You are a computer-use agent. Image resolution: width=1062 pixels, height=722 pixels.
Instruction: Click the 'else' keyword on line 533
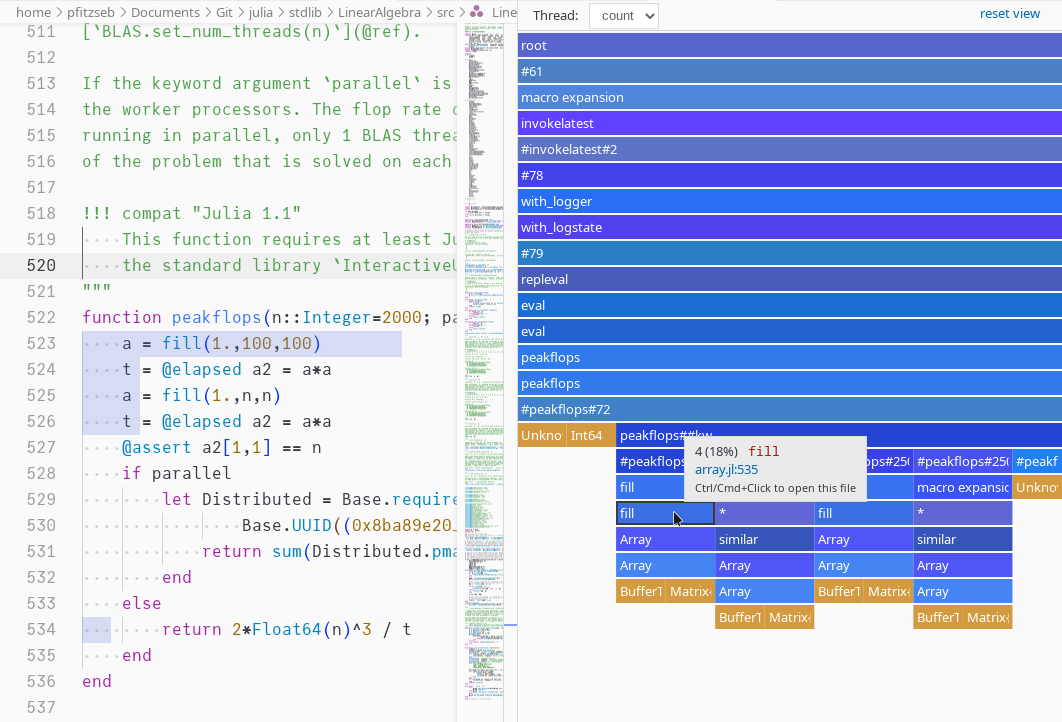point(142,603)
